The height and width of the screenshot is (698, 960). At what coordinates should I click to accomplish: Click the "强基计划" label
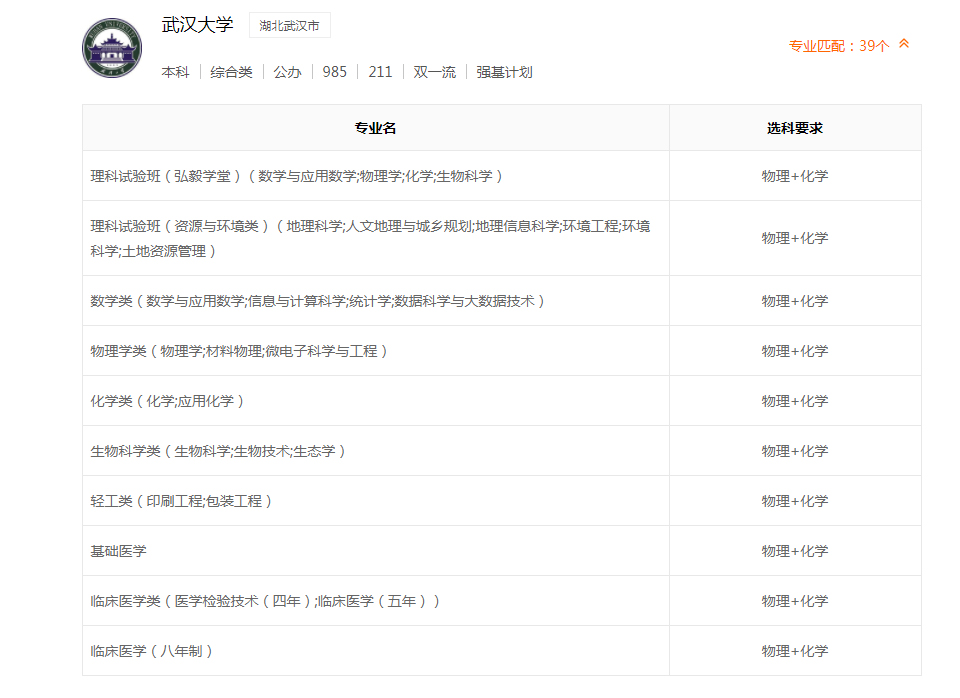pos(504,72)
